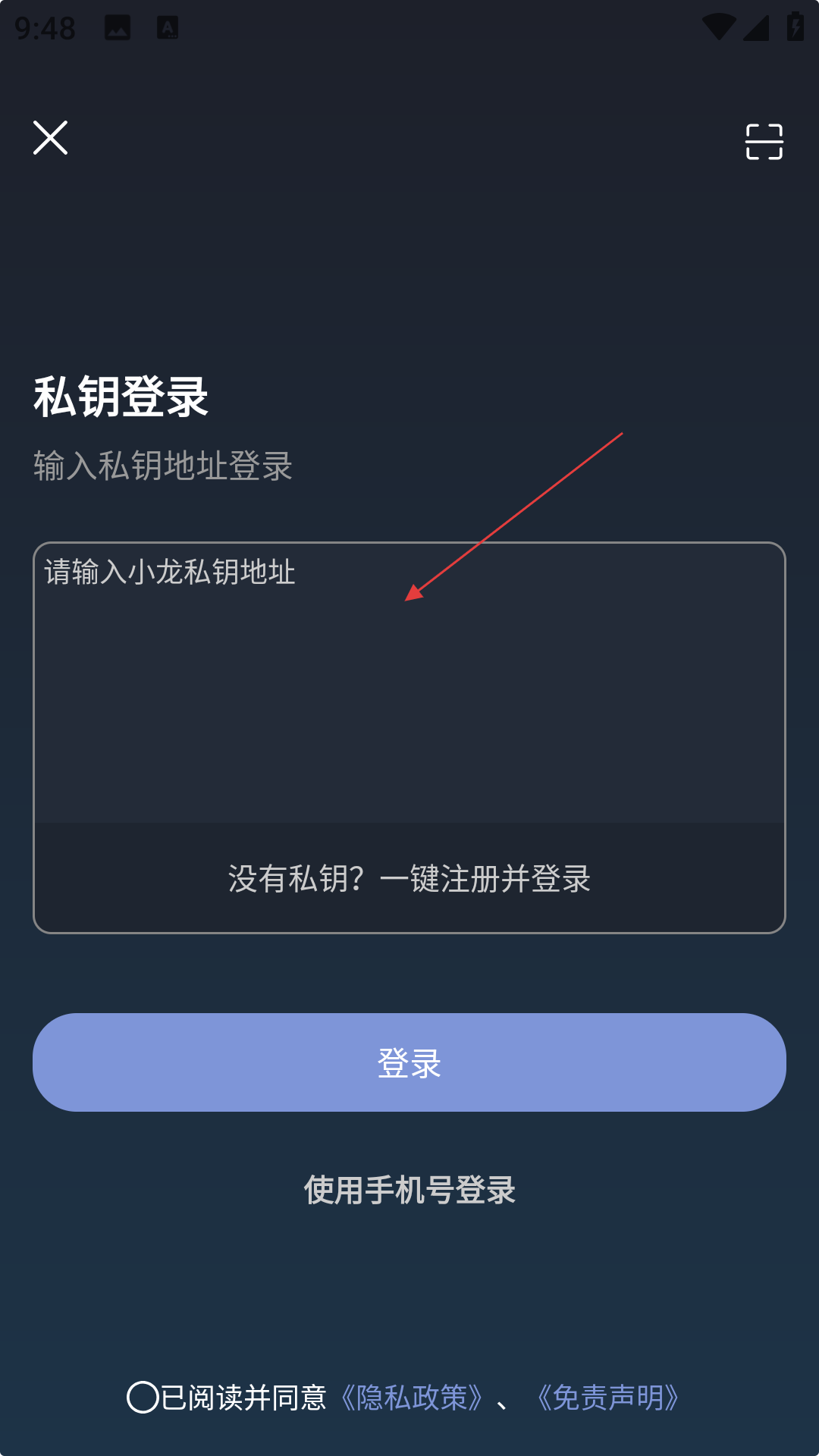Screen dimensions: 819x1456
Task: Open the 《免责声明》 link
Action: [x=607, y=1398]
